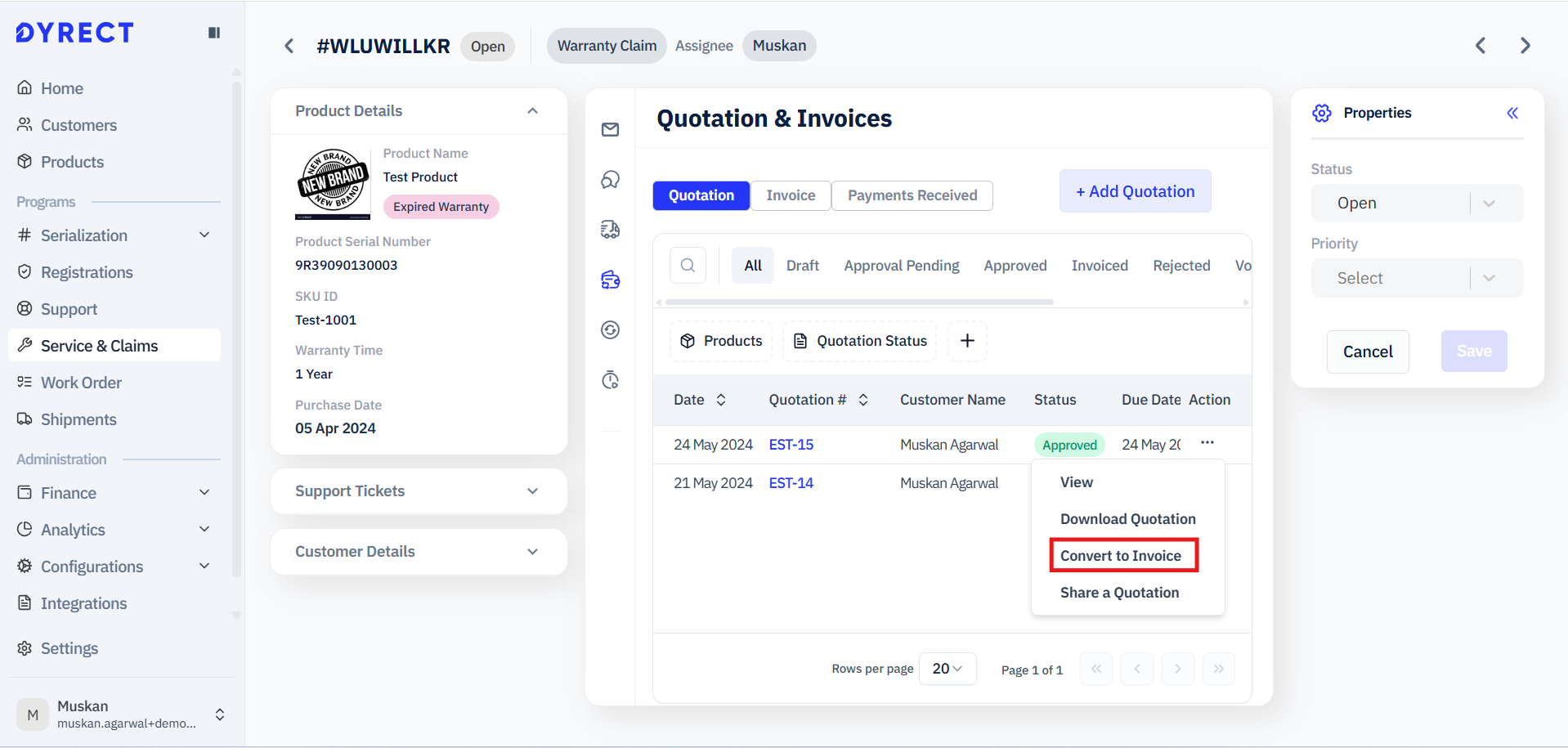Click the mail icon in vertical toolbar

pyautogui.click(x=610, y=130)
